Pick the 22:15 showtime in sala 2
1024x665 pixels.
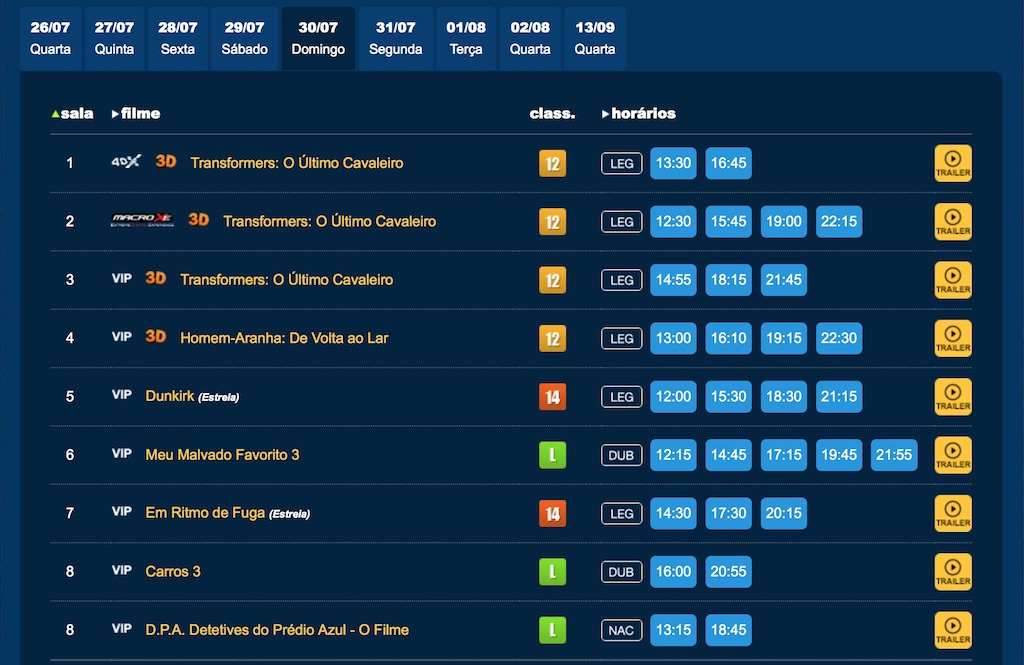click(838, 221)
